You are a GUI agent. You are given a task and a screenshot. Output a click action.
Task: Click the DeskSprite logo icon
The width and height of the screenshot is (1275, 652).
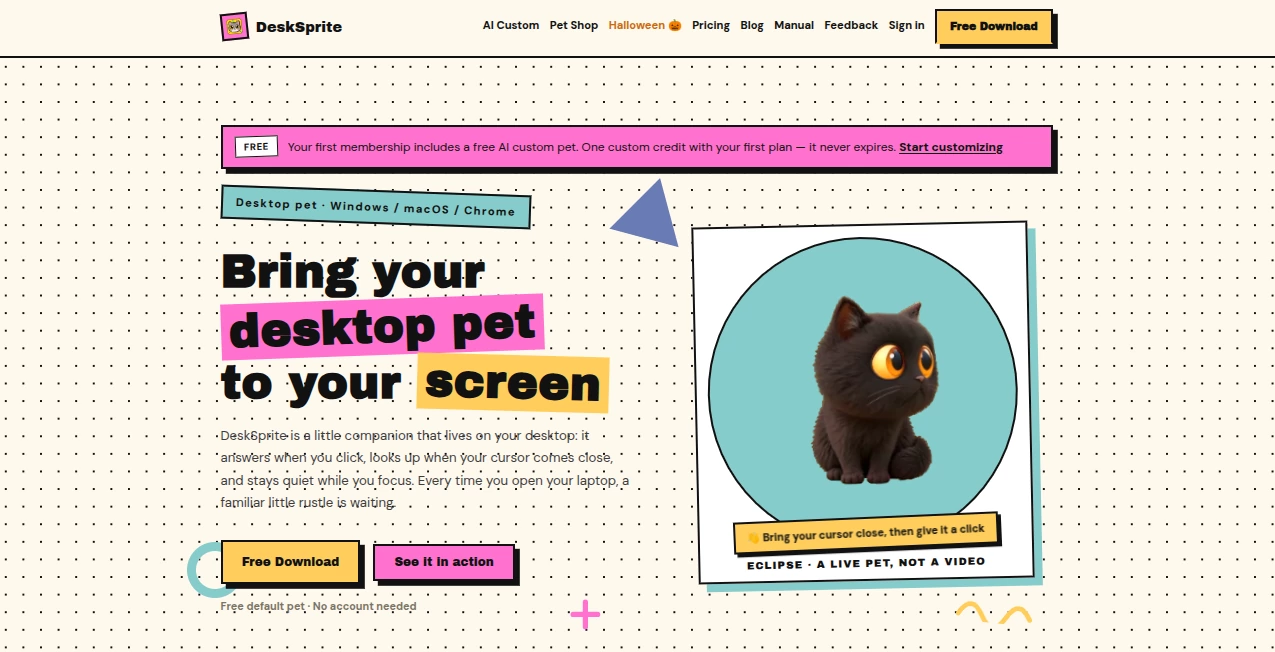point(234,26)
